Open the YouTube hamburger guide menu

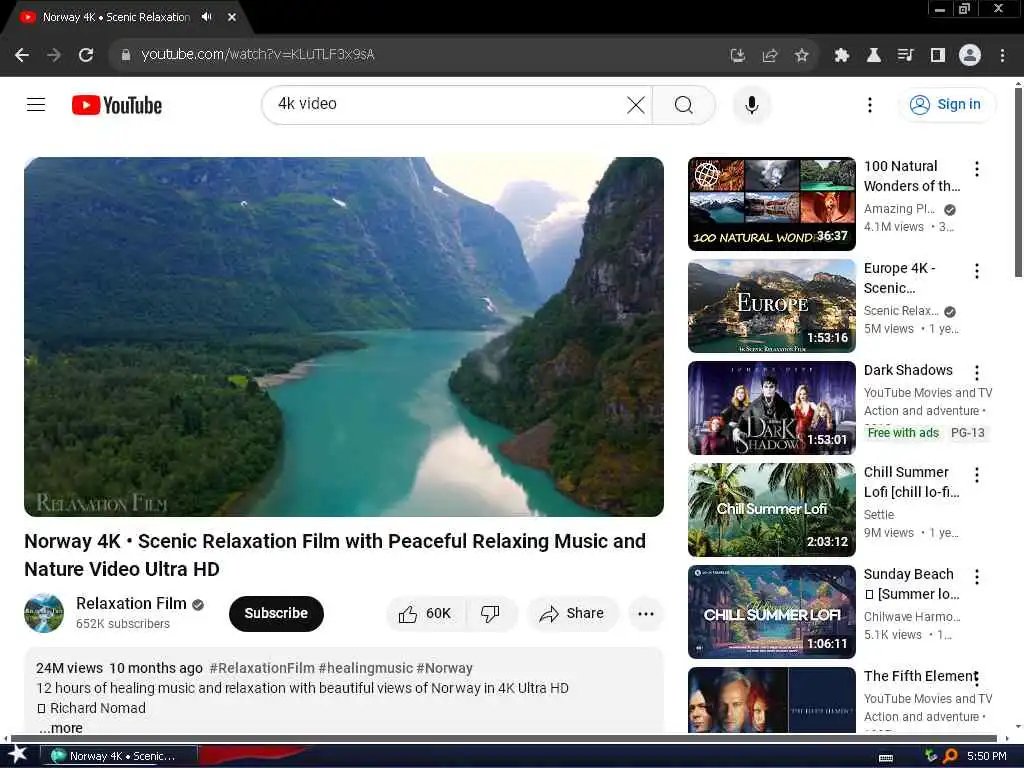click(x=36, y=104)
